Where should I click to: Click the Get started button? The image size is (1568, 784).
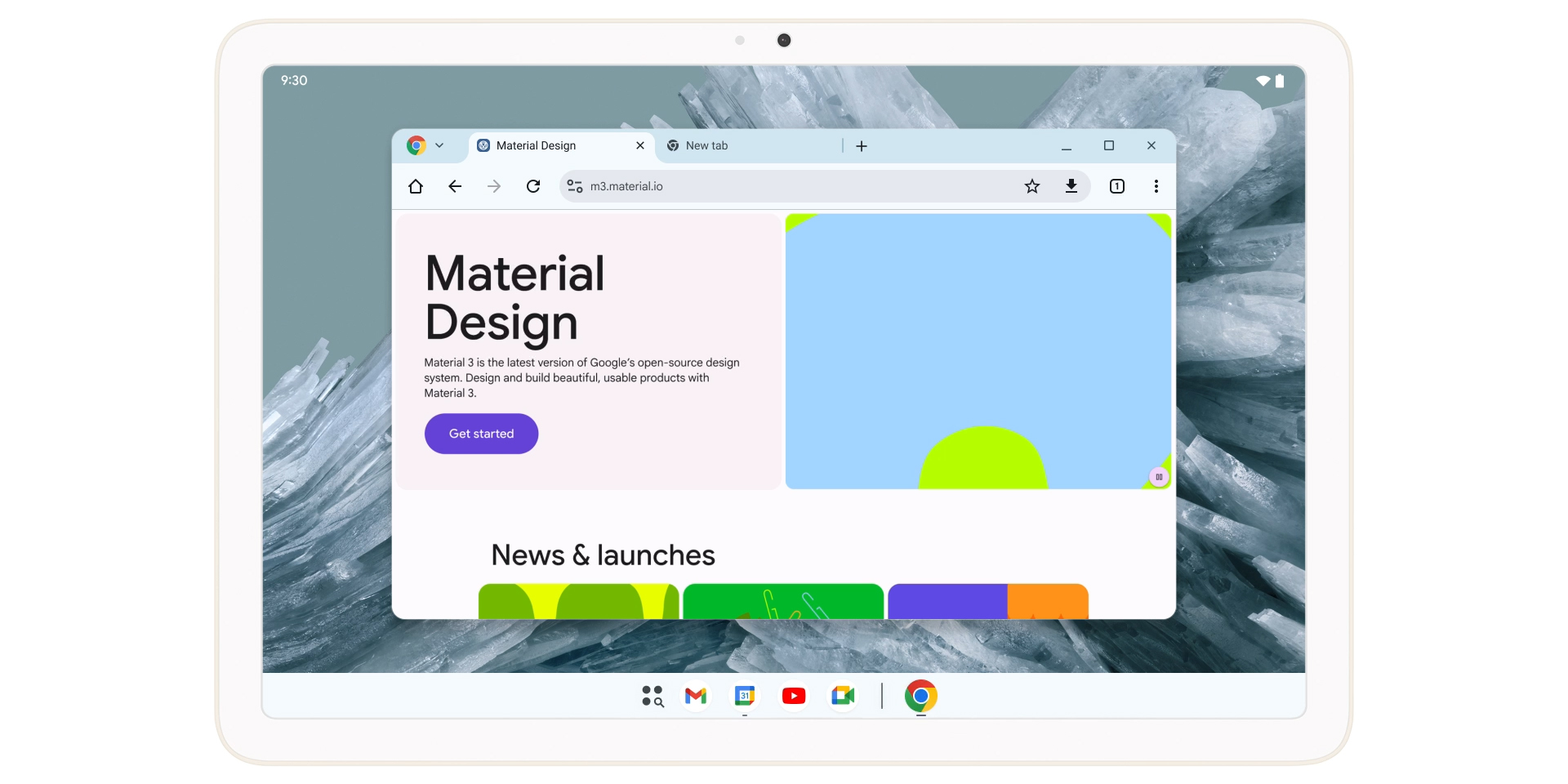(x=481, y=434)
